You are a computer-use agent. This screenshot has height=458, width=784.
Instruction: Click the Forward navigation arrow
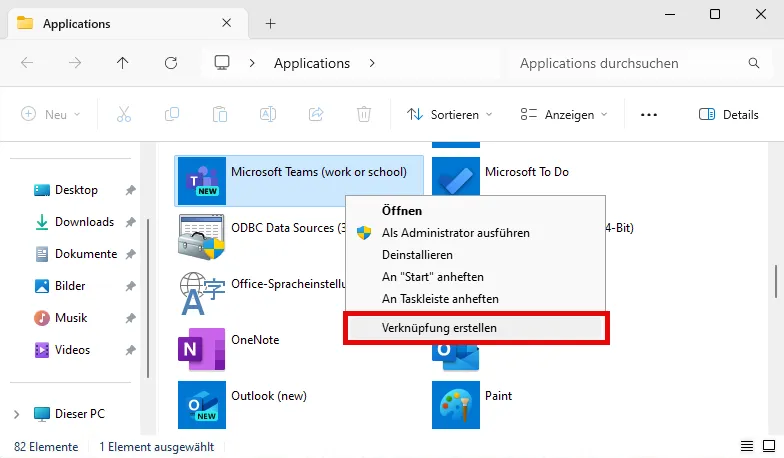click(75, 63)
